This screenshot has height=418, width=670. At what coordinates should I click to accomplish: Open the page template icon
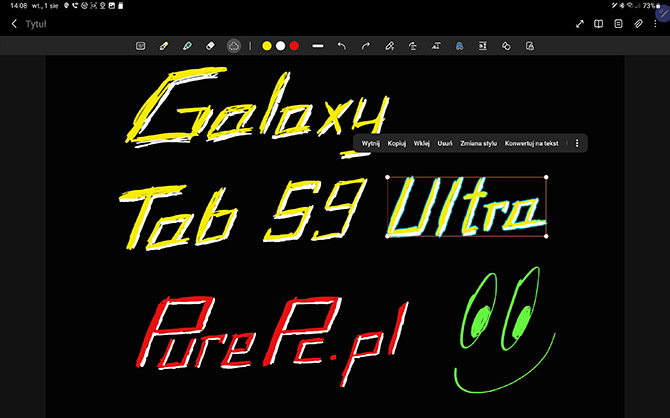point(618,24)
